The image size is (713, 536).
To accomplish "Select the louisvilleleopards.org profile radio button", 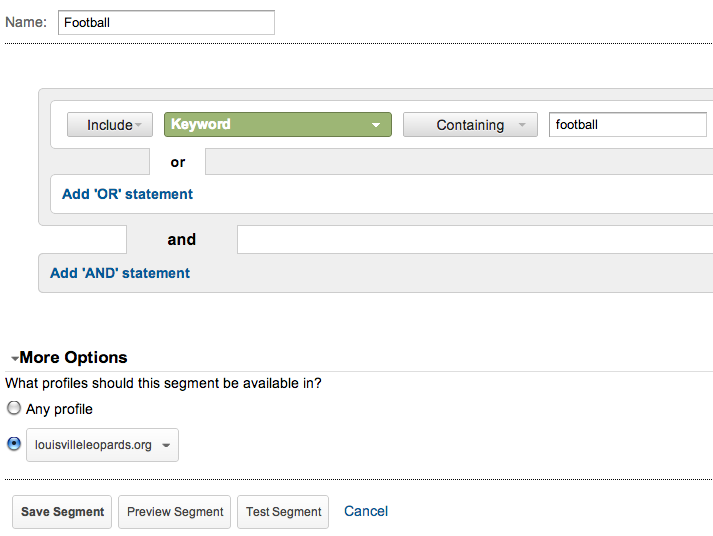I will tap(14, 443).
